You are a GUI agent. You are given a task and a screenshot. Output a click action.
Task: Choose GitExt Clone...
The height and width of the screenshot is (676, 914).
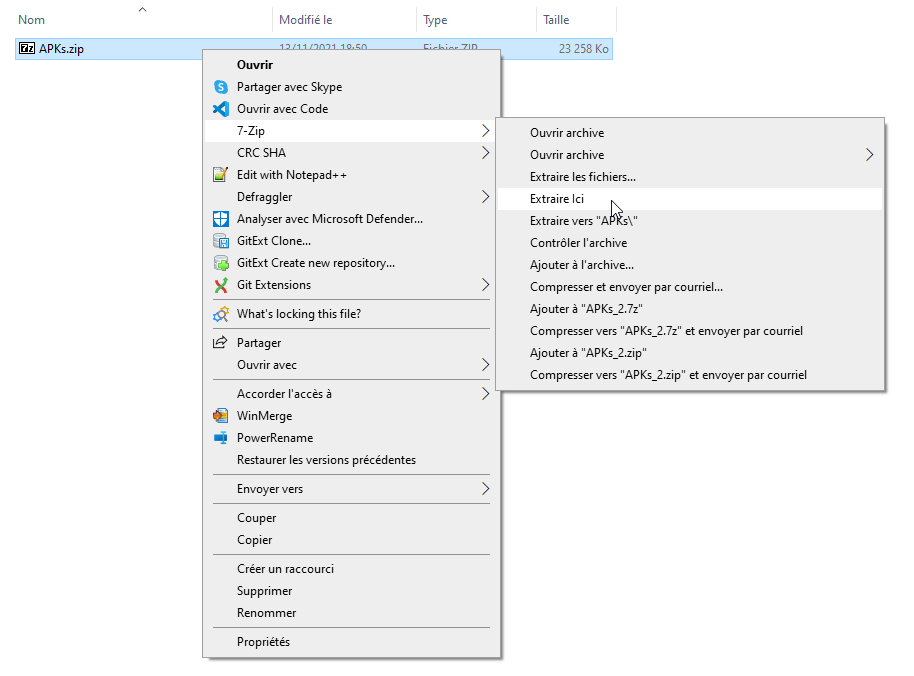[x=351, y=241]
